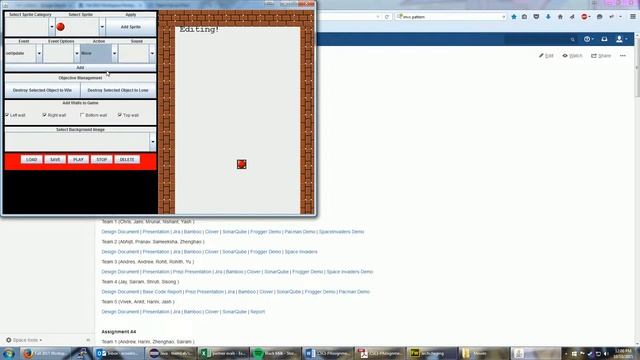This screenshot has height=360, width=640.
Task: Open the Action dropdown arrow
Action: (114, 53)
